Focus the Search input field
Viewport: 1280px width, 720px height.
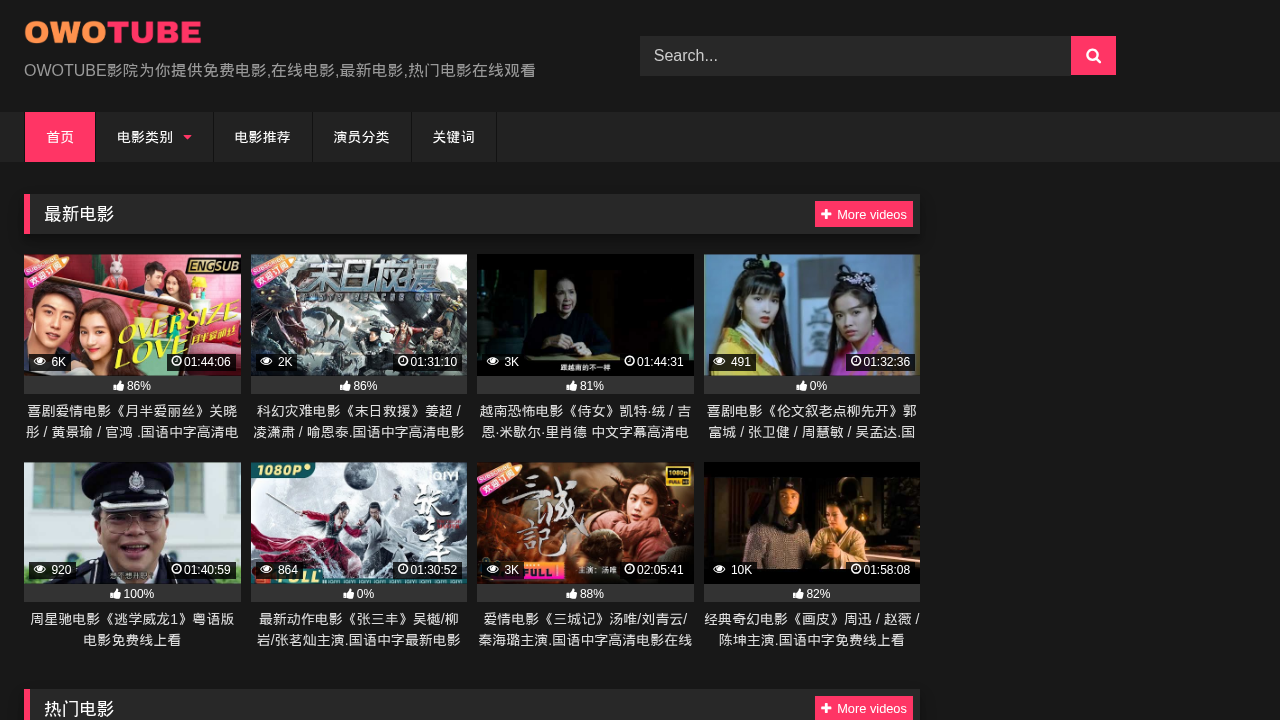(855, 56)
